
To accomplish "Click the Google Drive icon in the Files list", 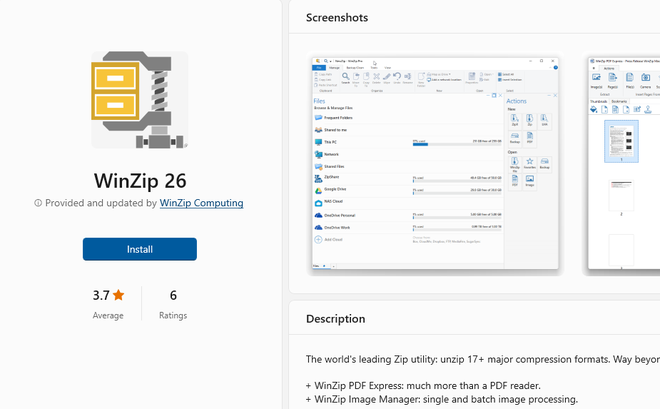I will [x=319, y=190].
